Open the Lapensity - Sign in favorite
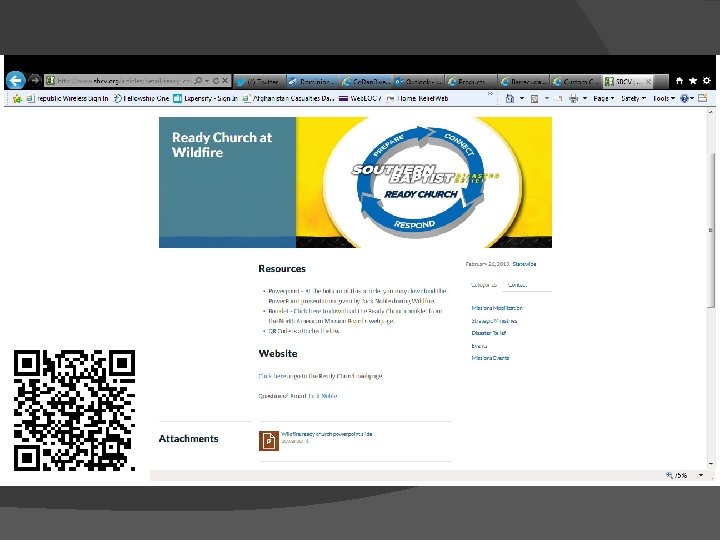This screenshot has width=720, height=540. [x=205, y=98]
